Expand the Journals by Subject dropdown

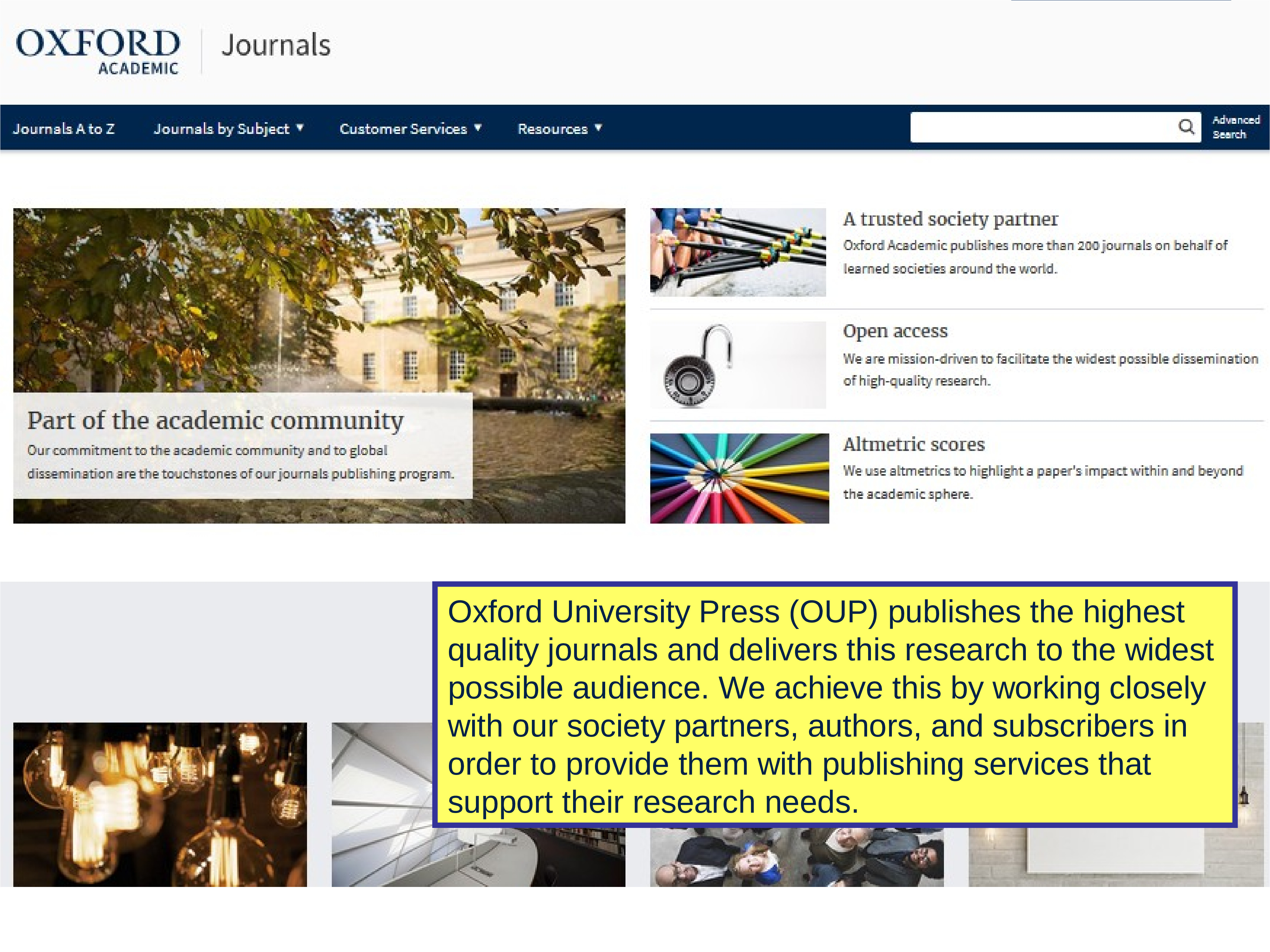click(x=229, y=129)
